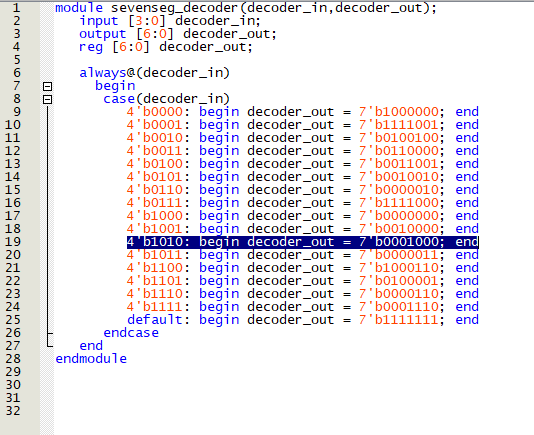Screen dimensions: 534x435
Task: Click line number 19 in the gutter
Action: tap(13, 242)
